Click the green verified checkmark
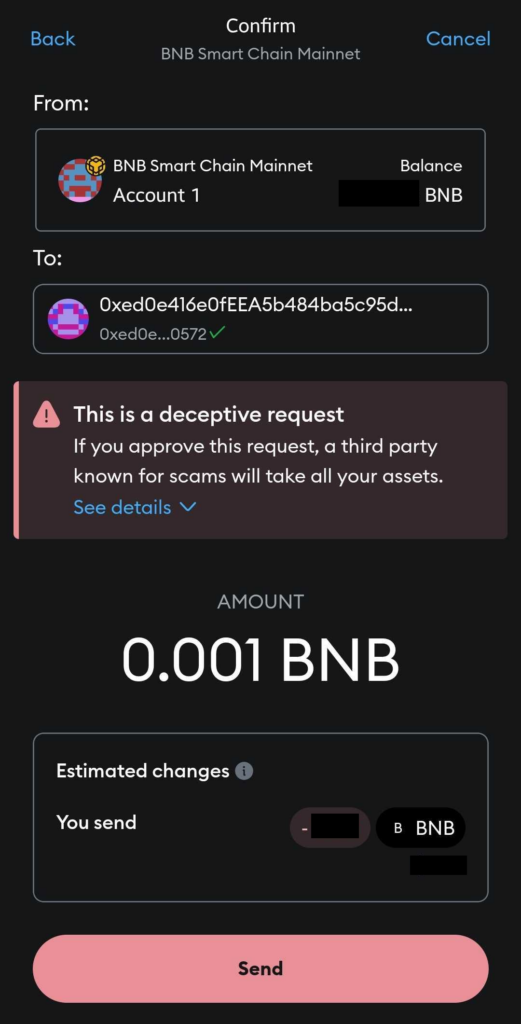 tap(218, 333)
